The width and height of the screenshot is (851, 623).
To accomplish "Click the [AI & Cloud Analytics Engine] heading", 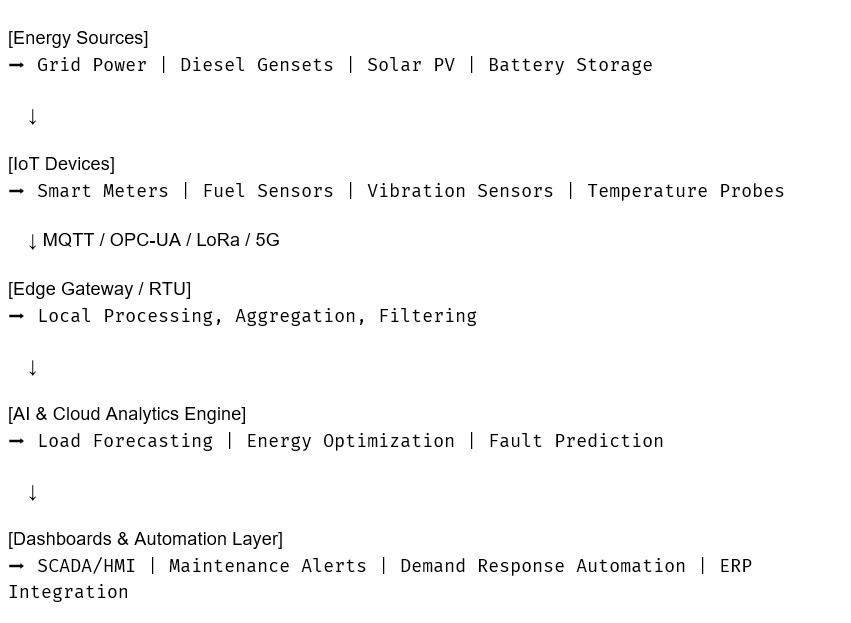I will click(126, 414).
